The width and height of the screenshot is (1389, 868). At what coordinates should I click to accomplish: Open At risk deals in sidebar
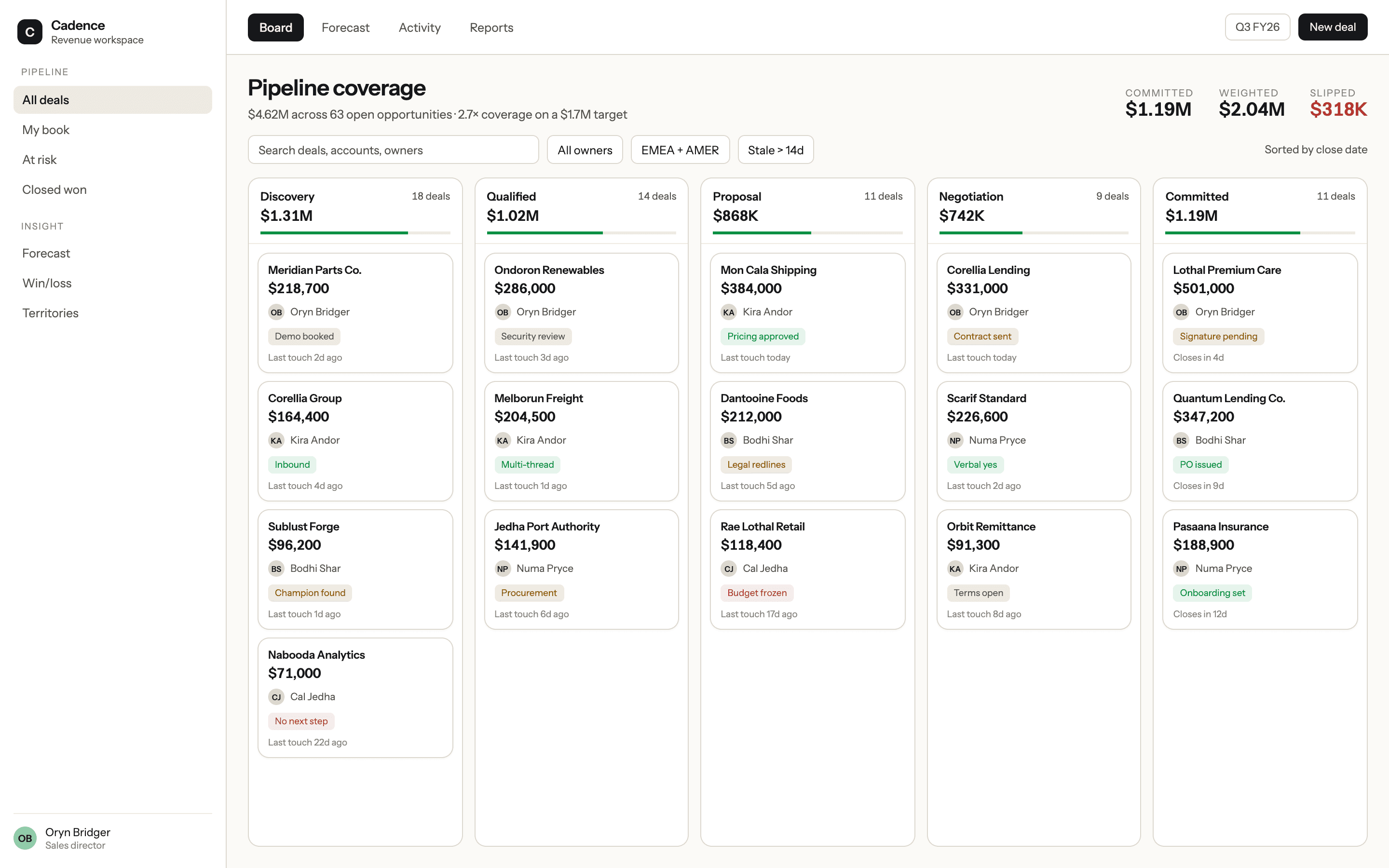point(112,160)
